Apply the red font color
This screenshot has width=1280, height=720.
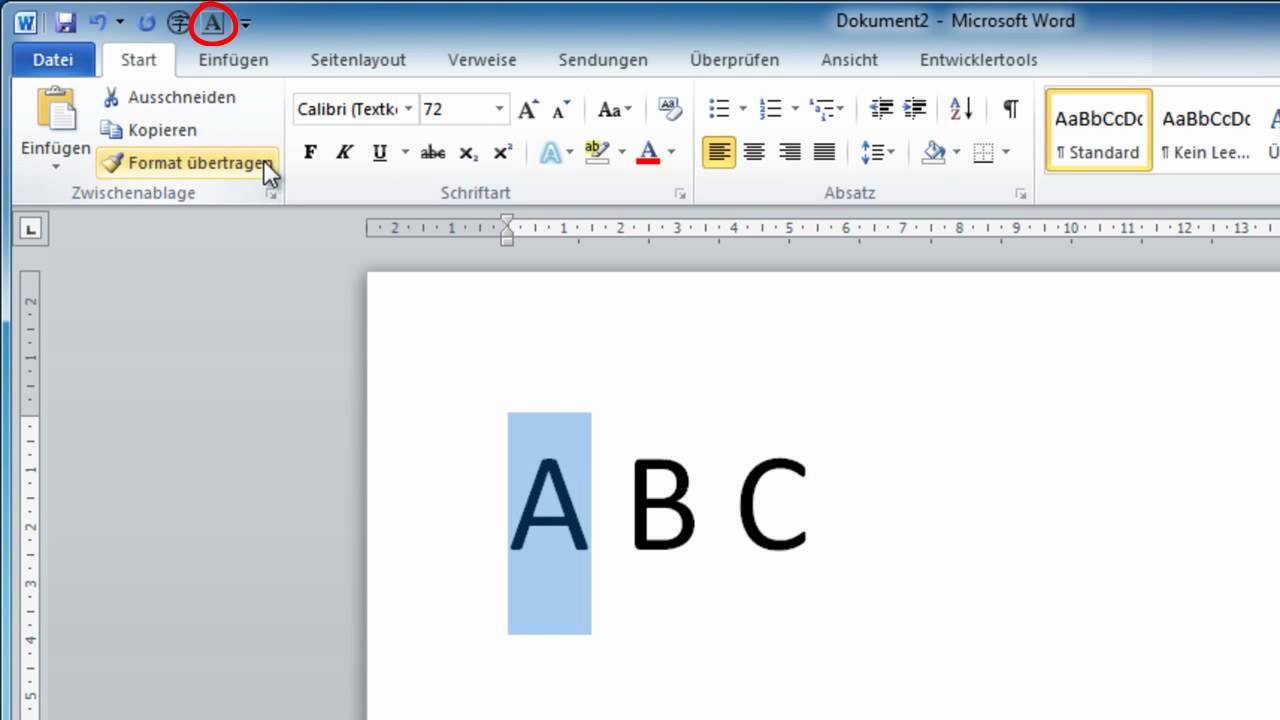click(x=648, y=152)
